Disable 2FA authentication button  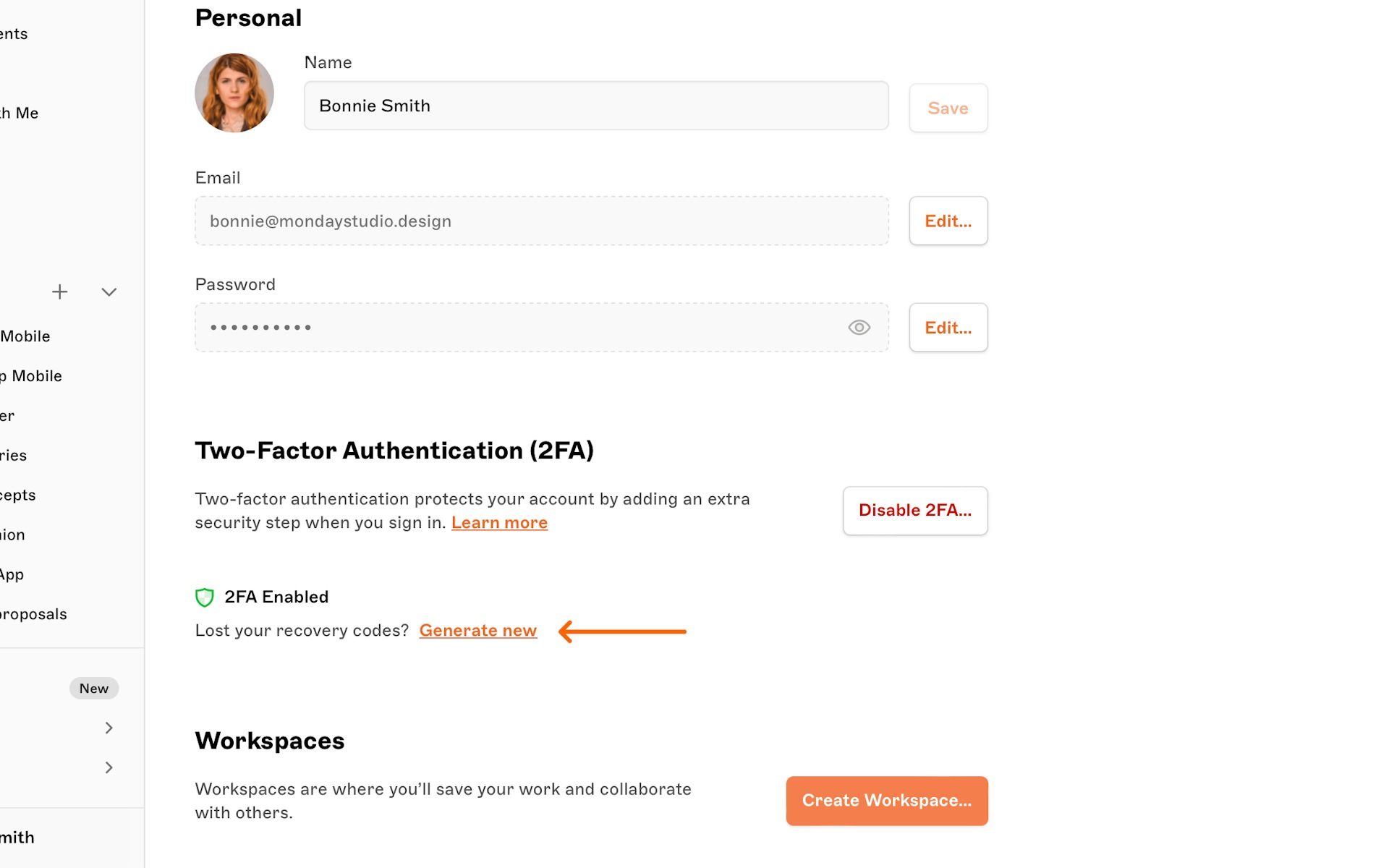(x=915, y=510)
